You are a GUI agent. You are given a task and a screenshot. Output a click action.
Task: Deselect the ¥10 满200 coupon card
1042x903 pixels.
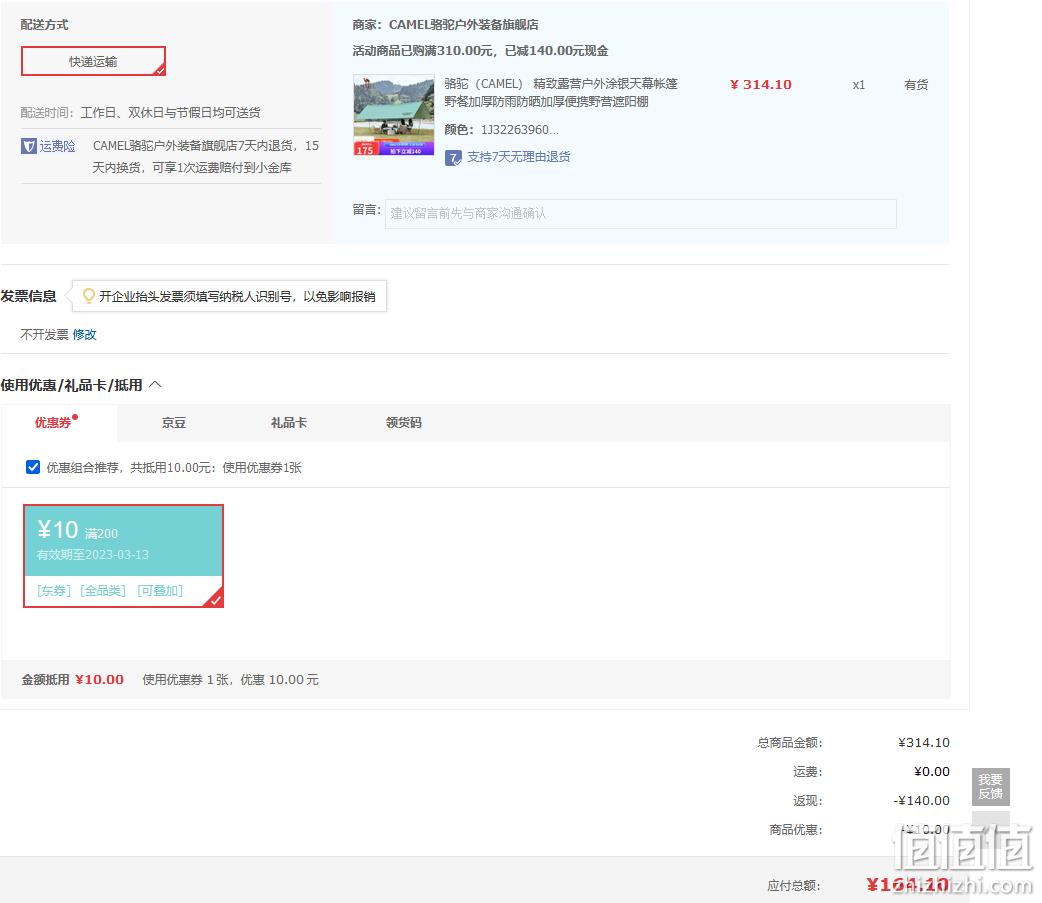(x=124, y=556)
